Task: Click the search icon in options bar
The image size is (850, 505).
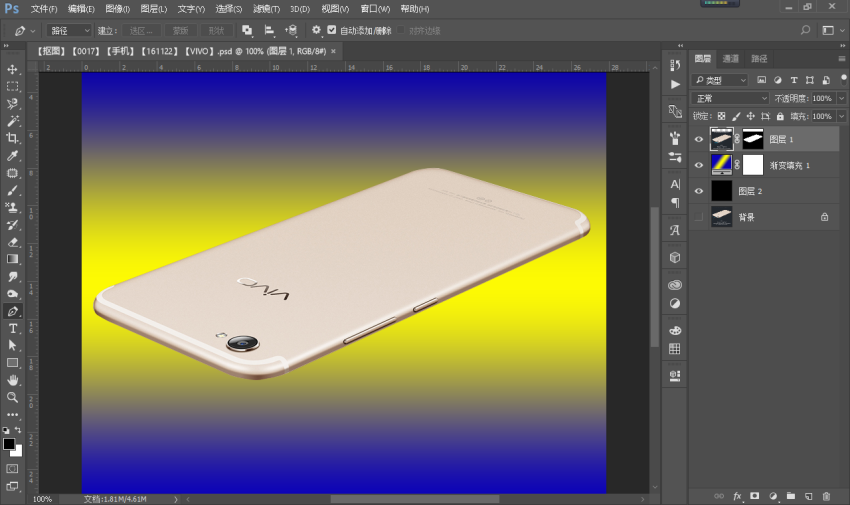Action: pyautogui.click(x=806, y=30)
